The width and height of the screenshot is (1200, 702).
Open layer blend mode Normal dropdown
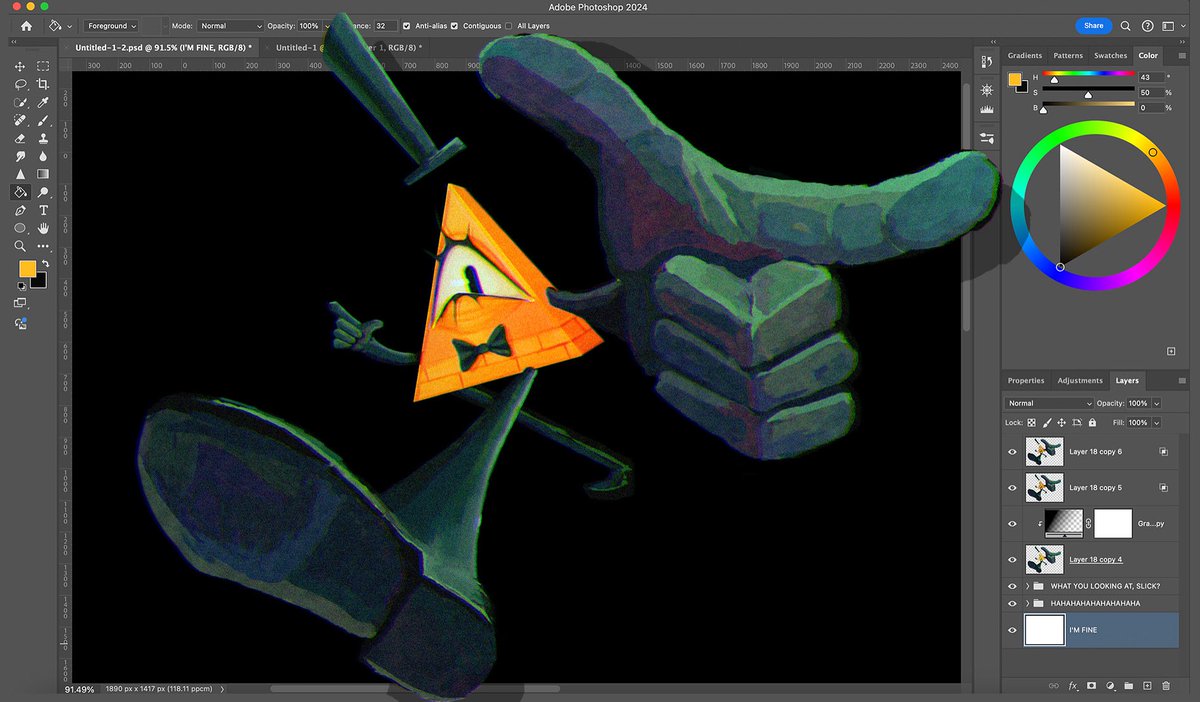[1049, 403]
